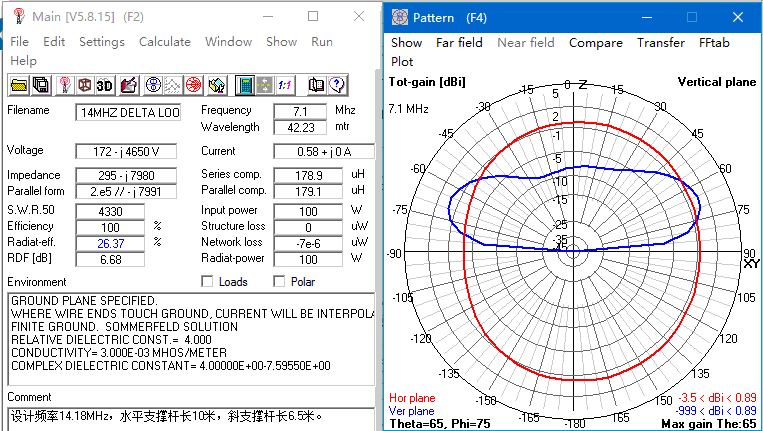This screenshot has height=431, width=763.
Task: Click the 'Theta=65, Phi=75' status text
Action: point(439,424)
